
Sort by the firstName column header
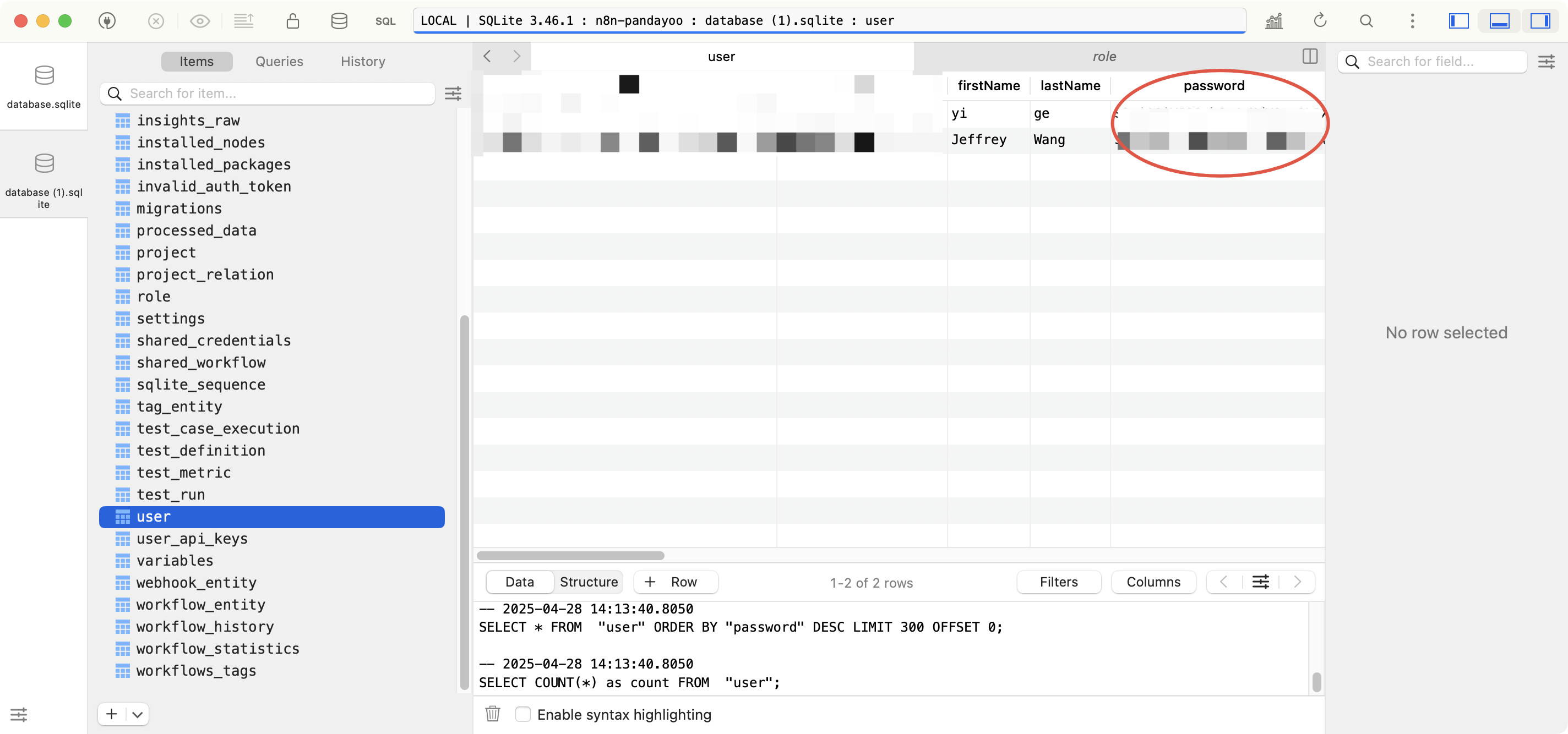pyautogui.click(x=988, y=85)
